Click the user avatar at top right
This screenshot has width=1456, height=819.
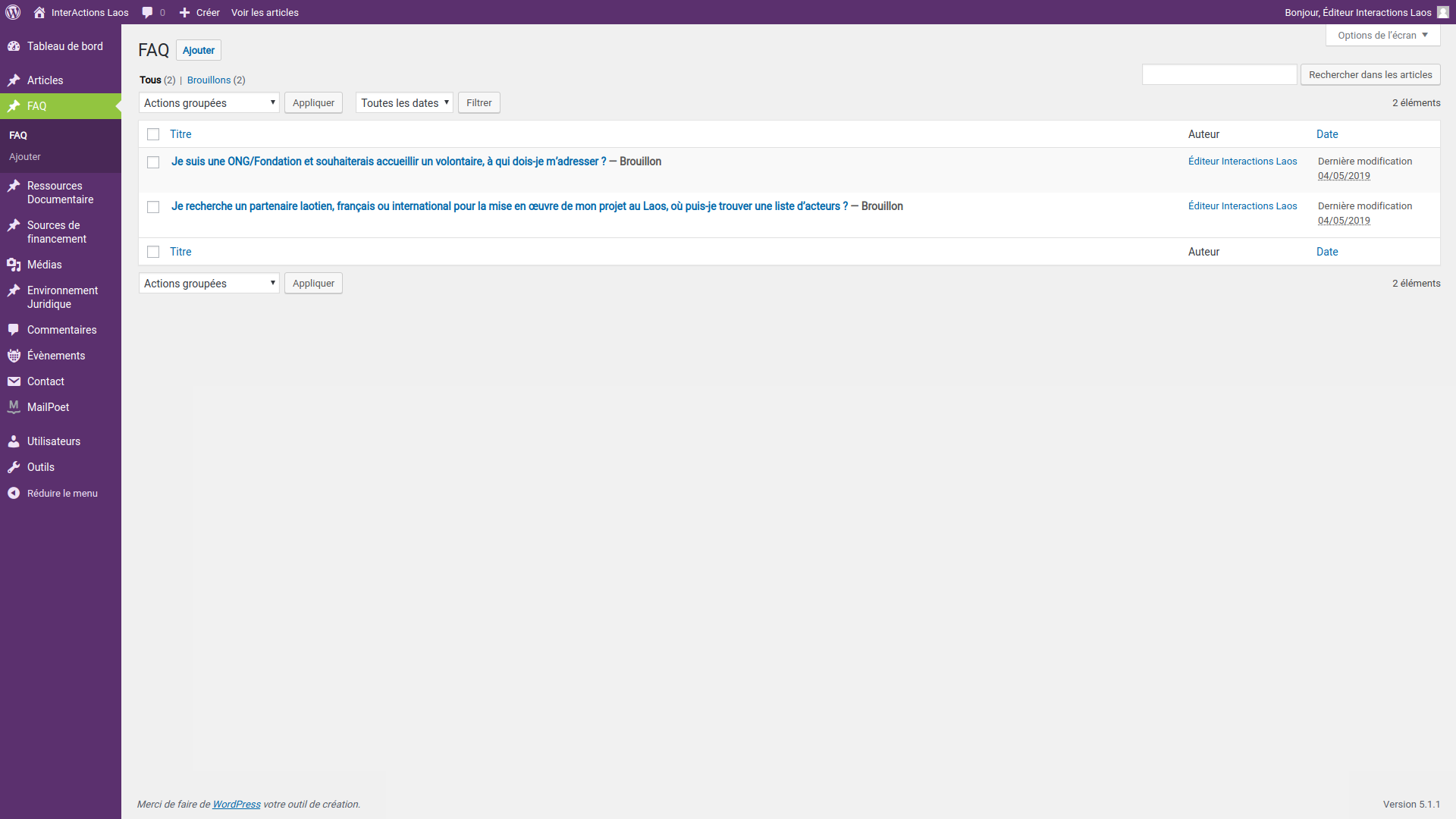pyautogui.click(x=1442, y=12)
